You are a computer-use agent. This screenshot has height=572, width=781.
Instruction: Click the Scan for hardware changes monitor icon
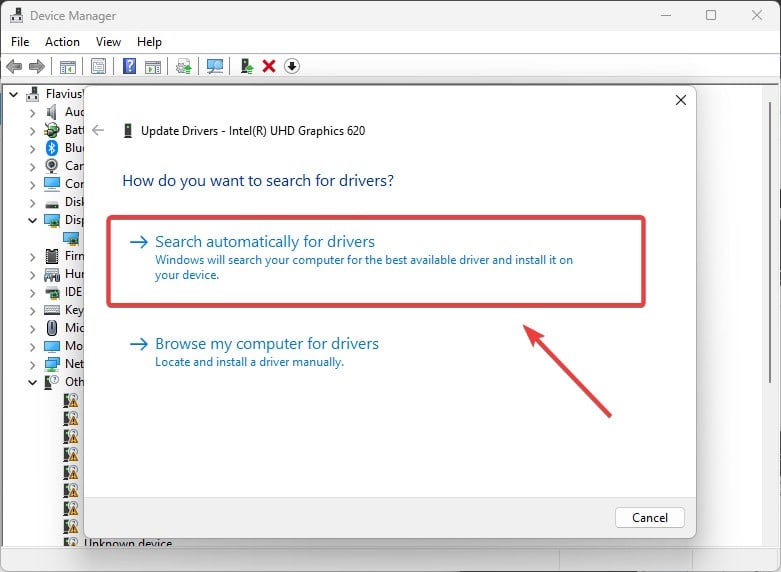[215, 66]
